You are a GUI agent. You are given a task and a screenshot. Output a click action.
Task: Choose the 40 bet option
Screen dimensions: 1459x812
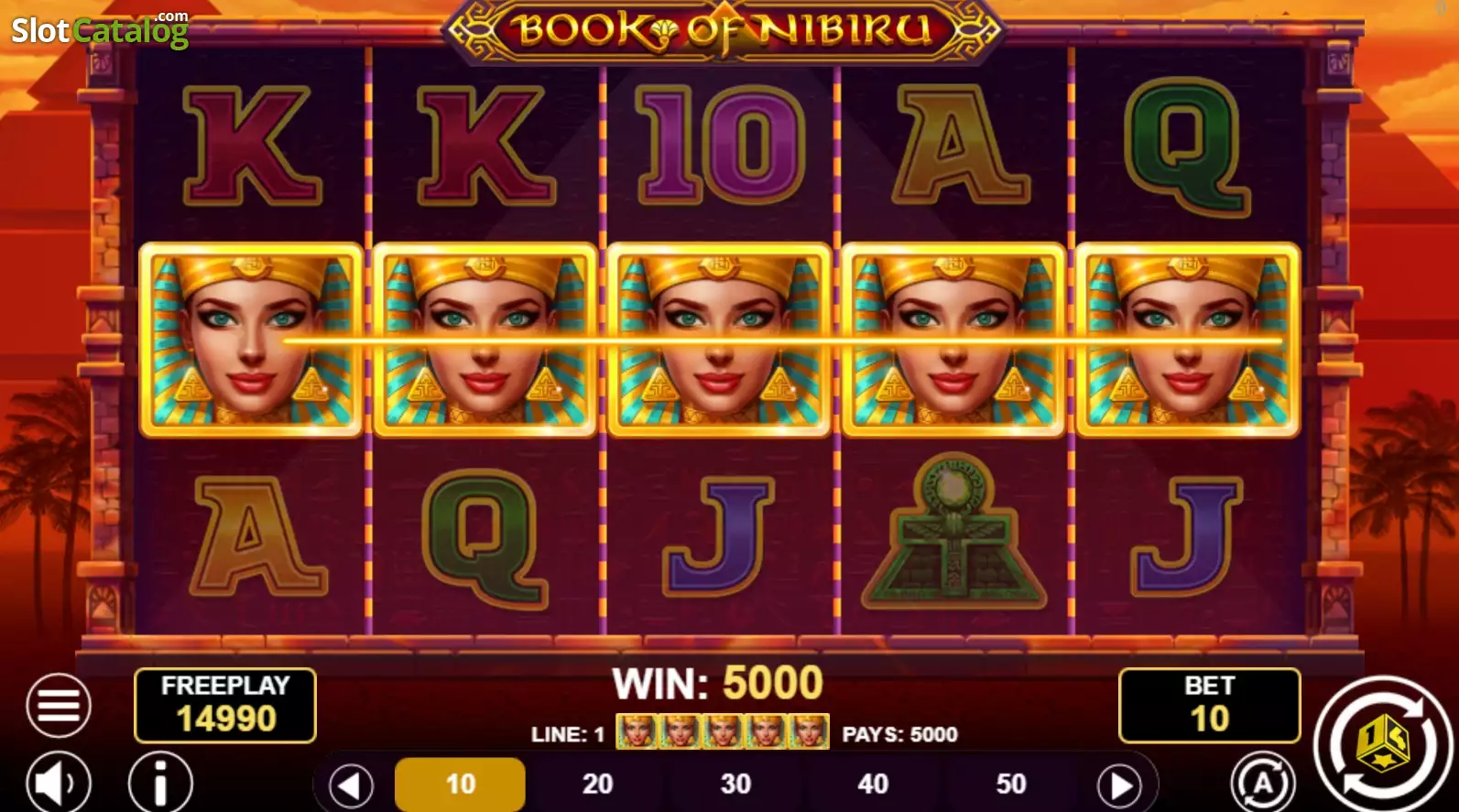pyautogui.click(x=873, y=784)
